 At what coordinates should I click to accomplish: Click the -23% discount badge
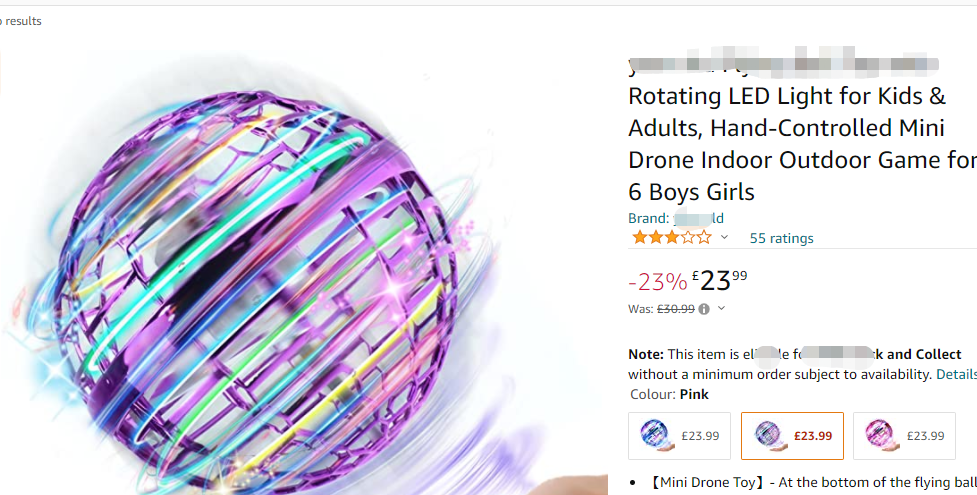point(657,282)
